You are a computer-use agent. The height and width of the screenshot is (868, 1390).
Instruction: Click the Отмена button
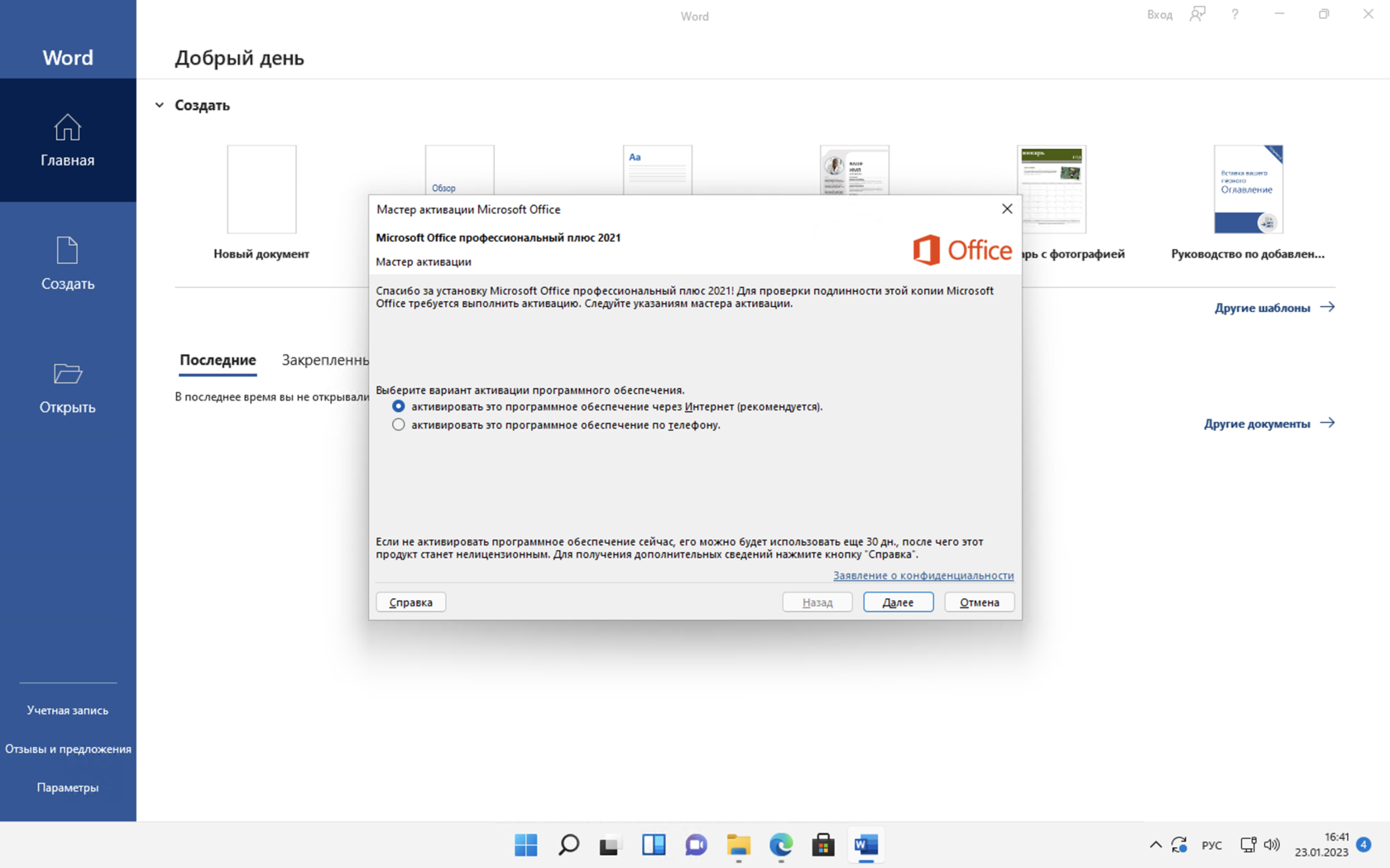tap(980, 602)
